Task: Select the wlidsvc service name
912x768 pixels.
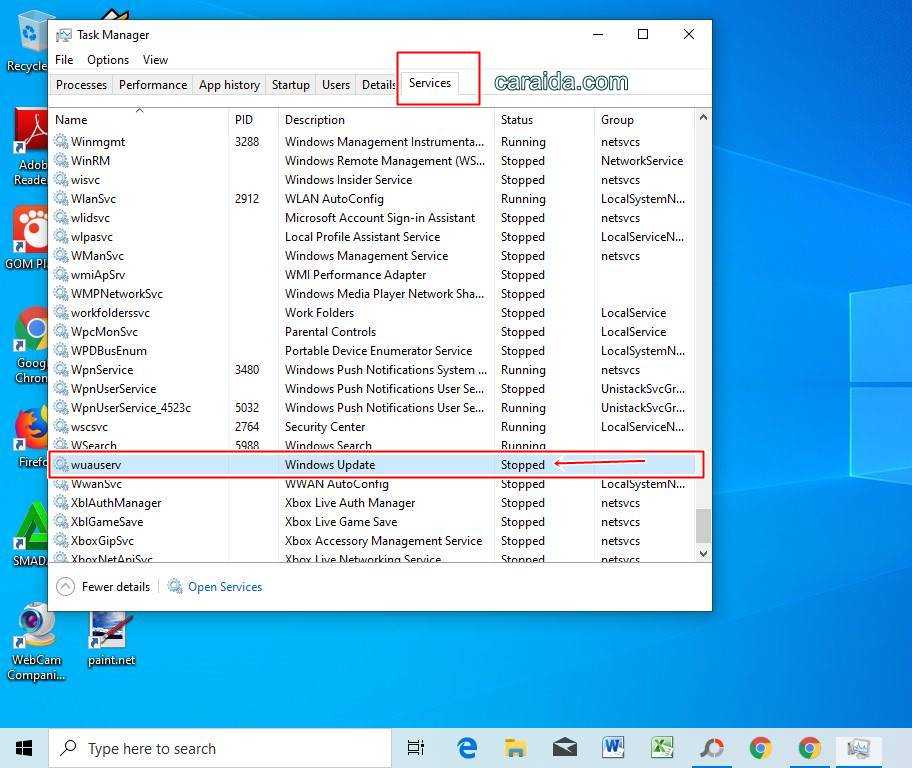Action: [90, 218]
